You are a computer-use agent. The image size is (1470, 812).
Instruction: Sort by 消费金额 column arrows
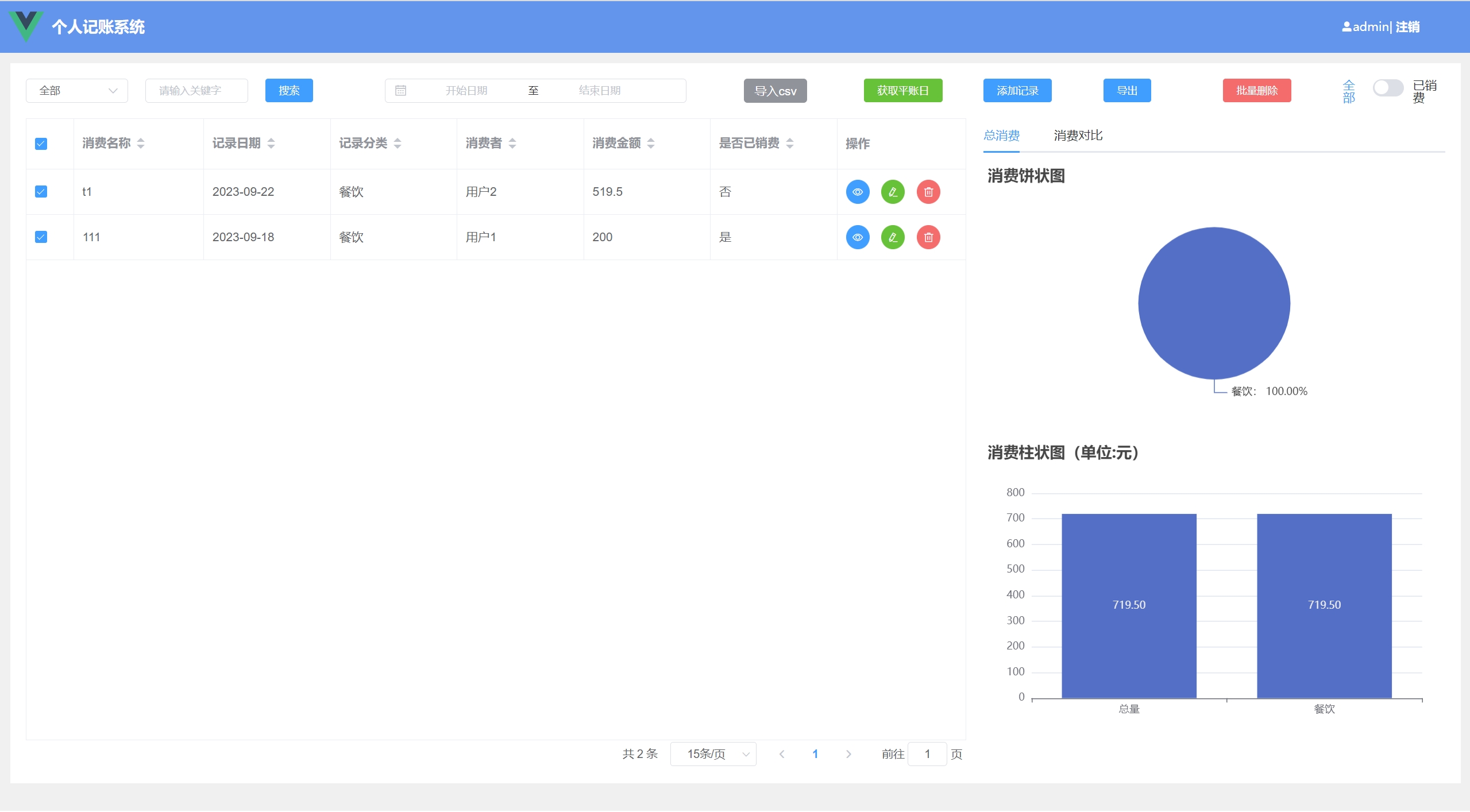pos(651,143)
